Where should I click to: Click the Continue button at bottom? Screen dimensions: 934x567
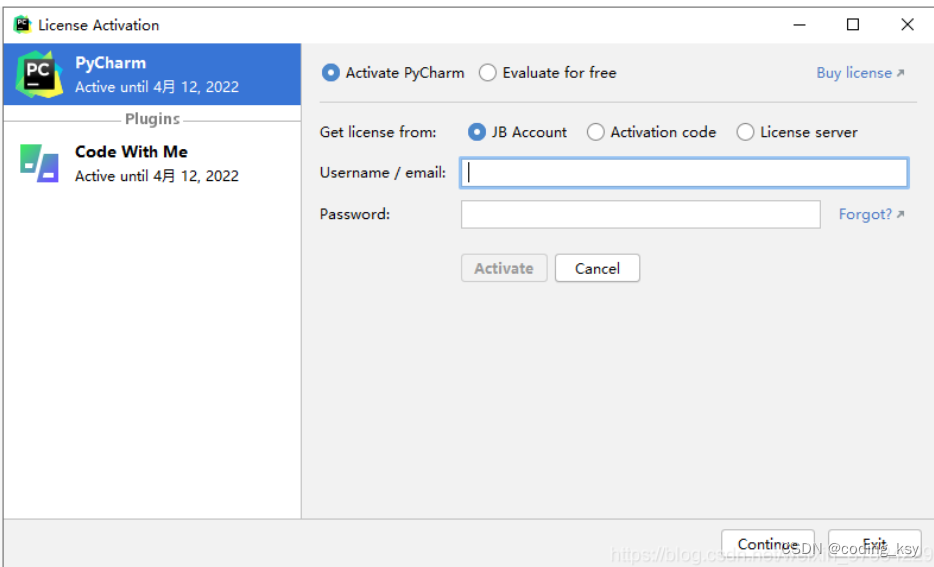pos(767,545)
